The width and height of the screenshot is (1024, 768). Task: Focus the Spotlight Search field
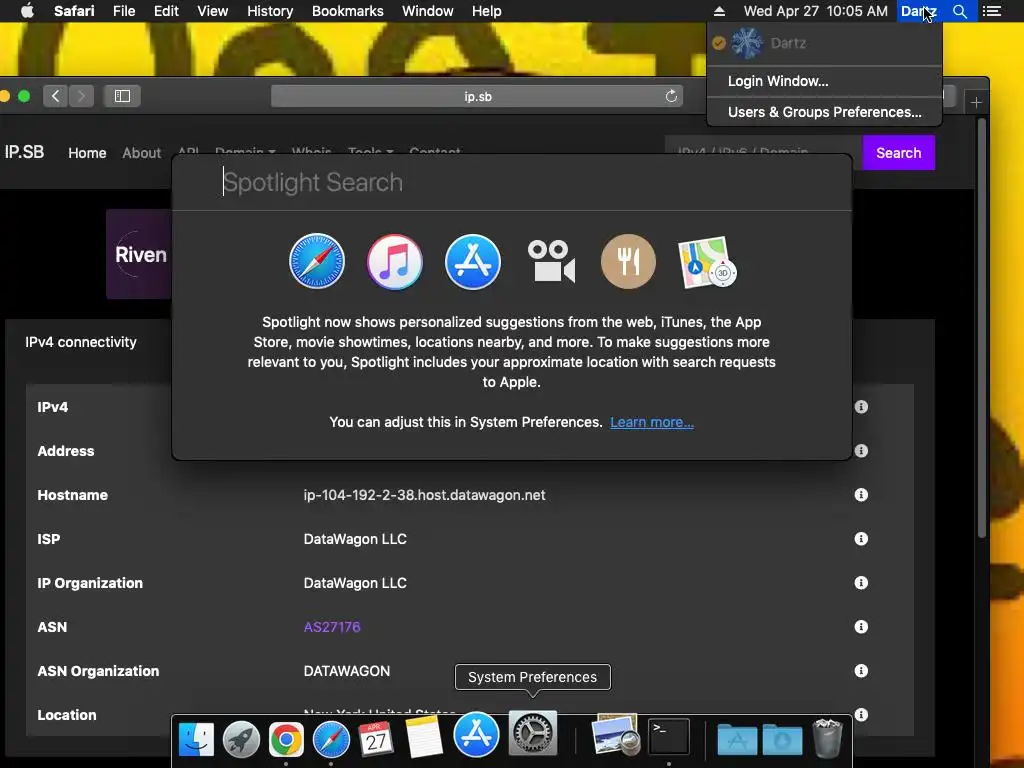511,182
